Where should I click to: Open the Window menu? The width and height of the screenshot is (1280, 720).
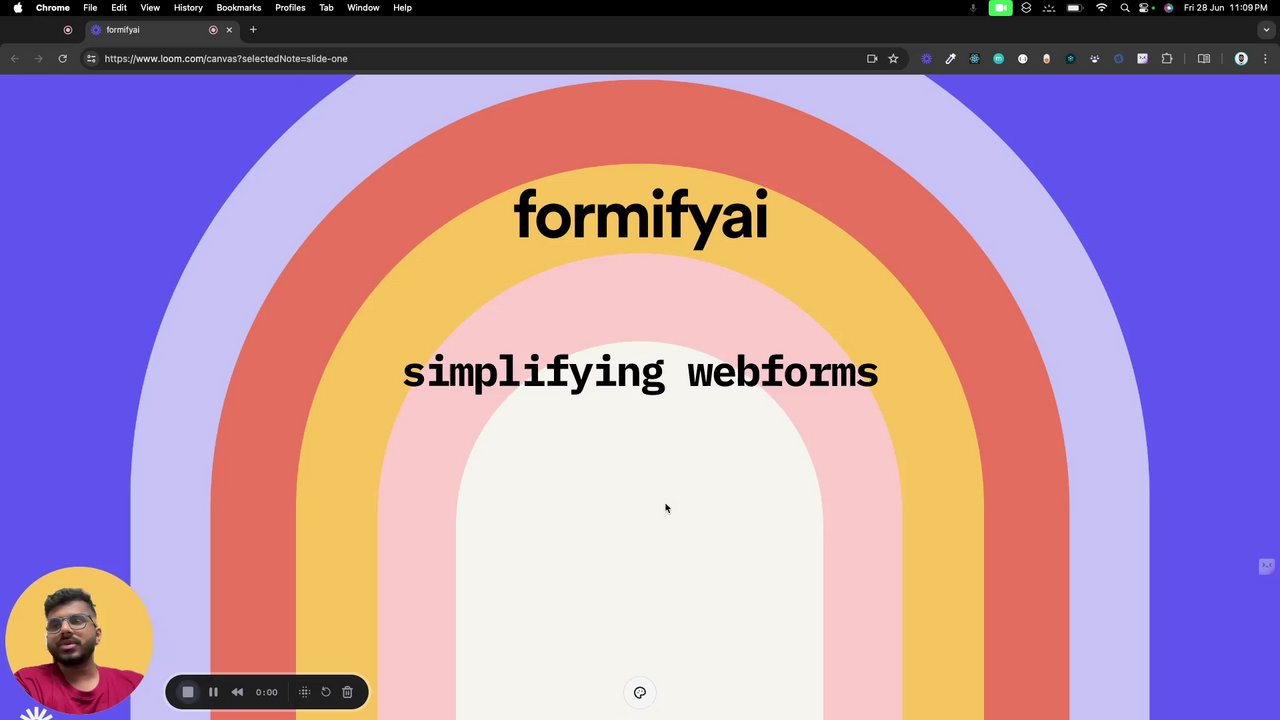pos(363,8)
